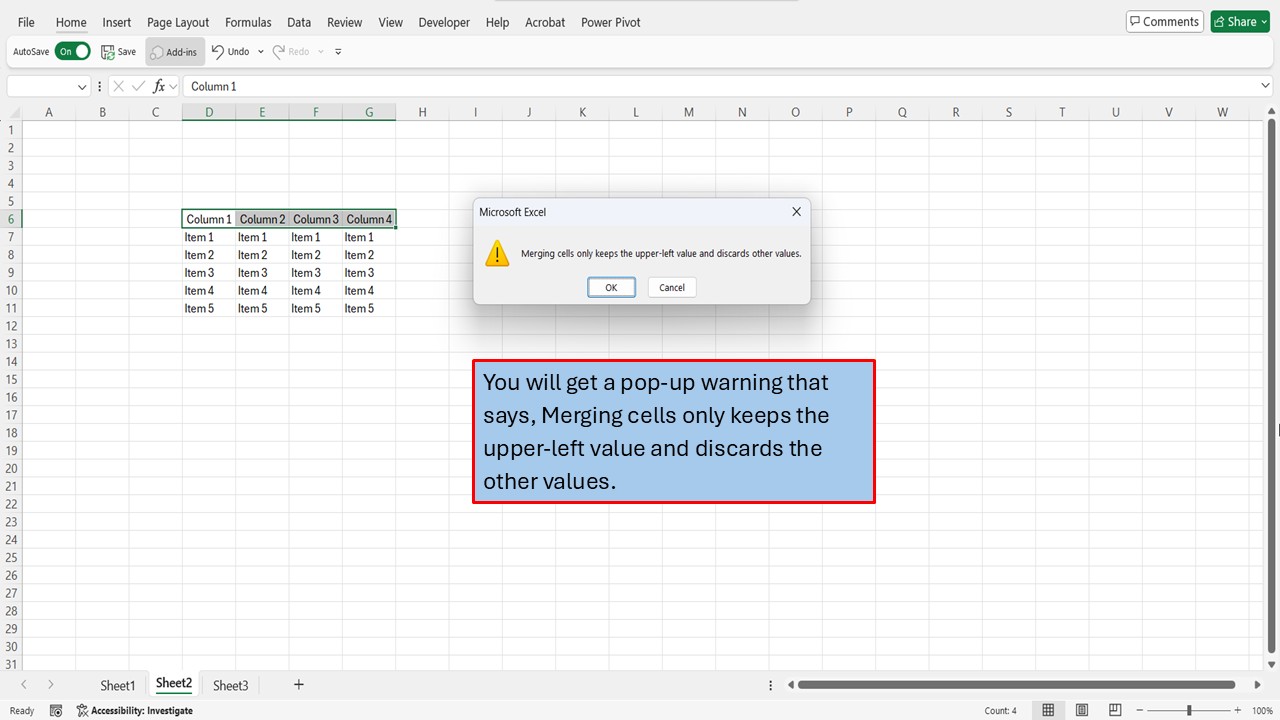Screen dimensions: 1280x720
Task: Open Customize Quick Access Toolbar dropdown
Action: (x=338, y=52)
